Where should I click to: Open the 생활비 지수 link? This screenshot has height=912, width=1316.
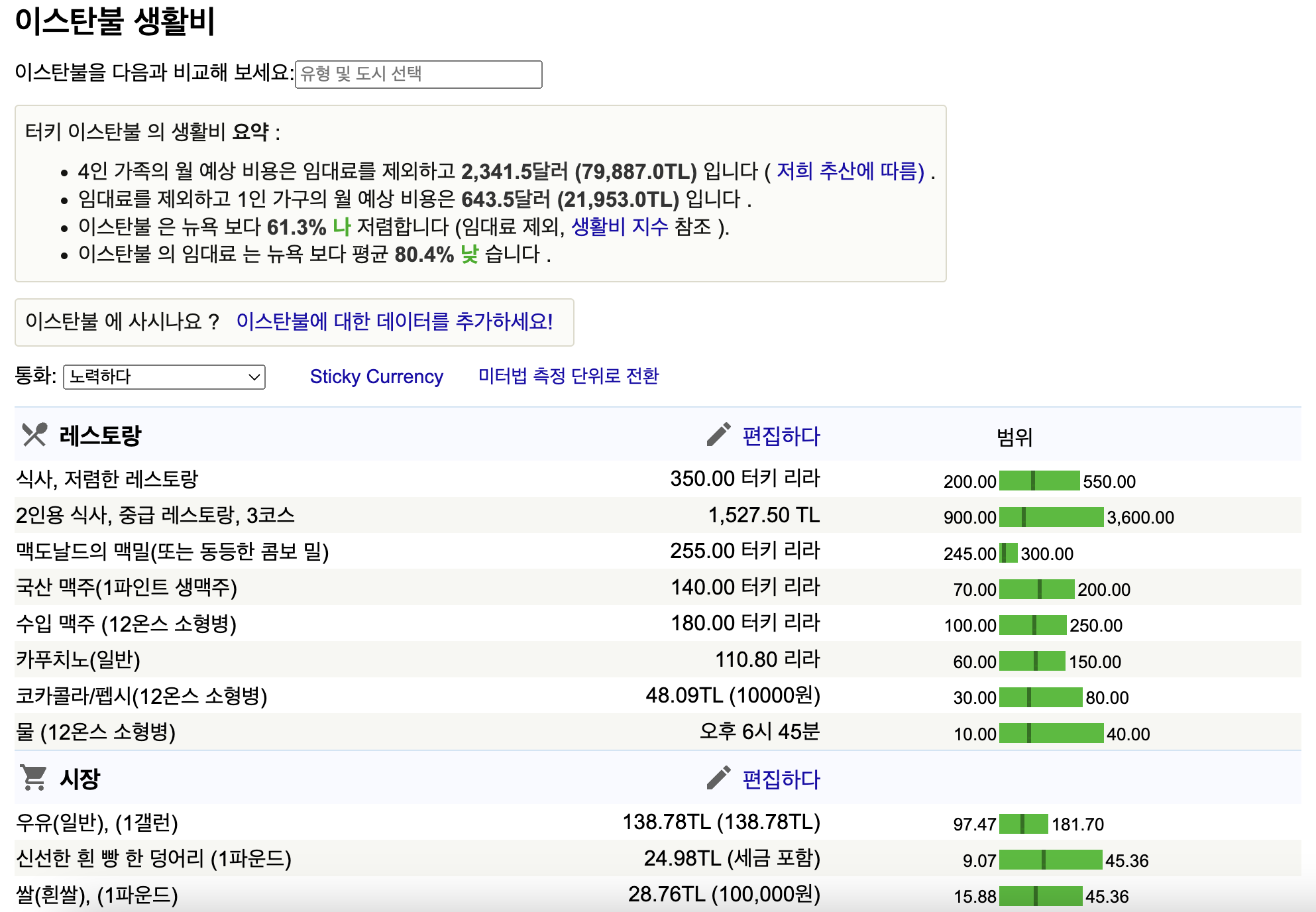coord(620,227)
